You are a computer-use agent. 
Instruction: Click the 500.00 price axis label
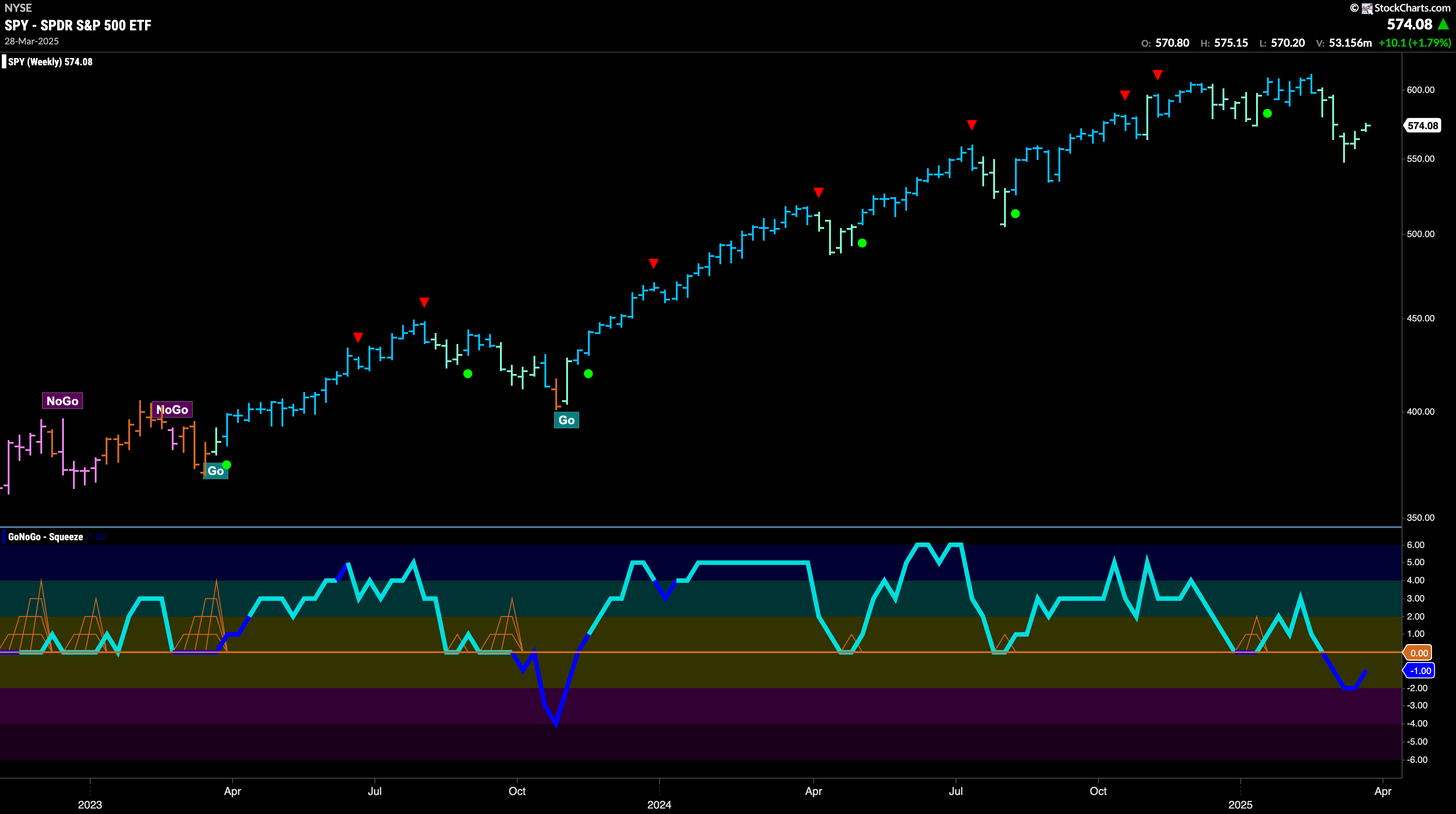(1420, 234)
